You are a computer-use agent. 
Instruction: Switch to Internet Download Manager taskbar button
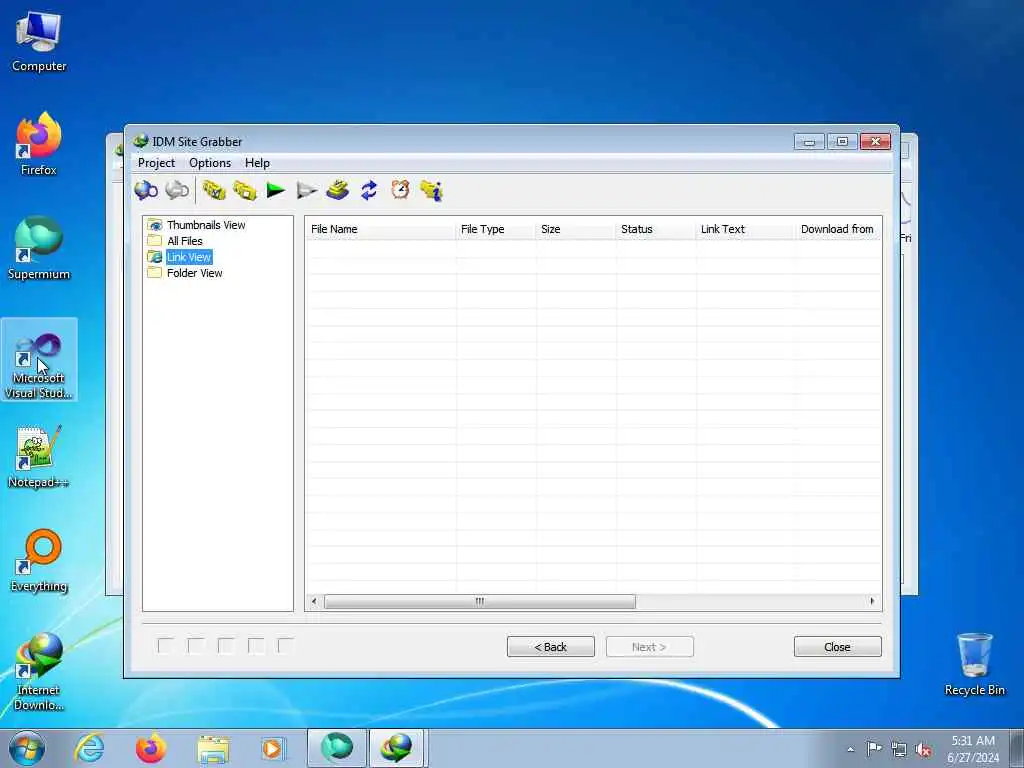pyautogui.click(x=397, y=748)
